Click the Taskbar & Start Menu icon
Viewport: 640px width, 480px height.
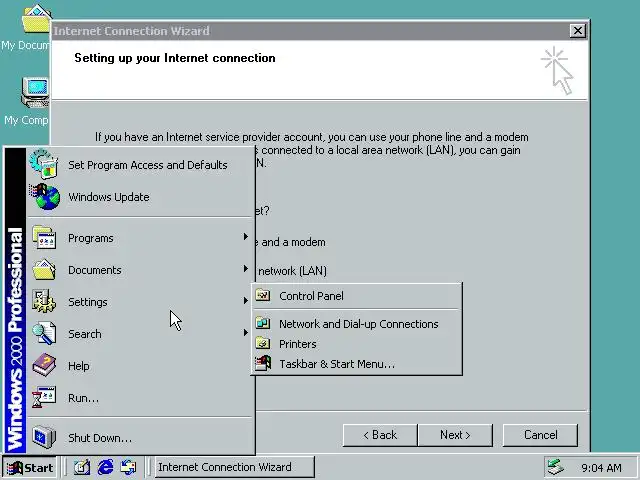click(x=263, y=363)
